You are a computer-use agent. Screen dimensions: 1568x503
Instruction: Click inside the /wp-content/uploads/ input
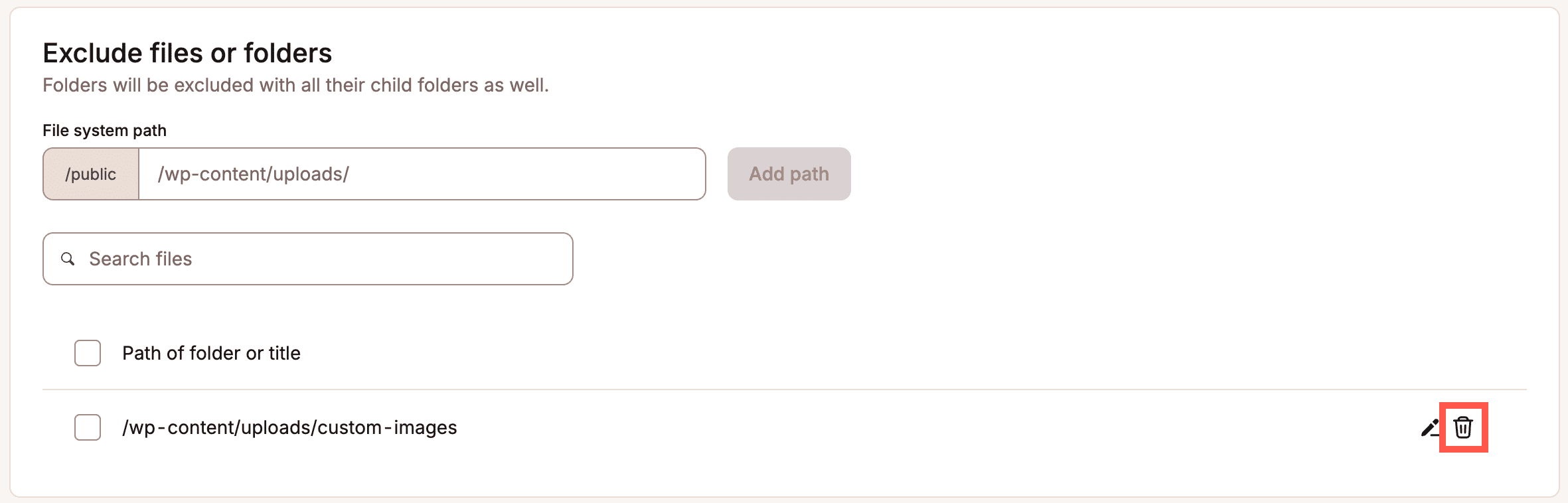pos(422,174)
